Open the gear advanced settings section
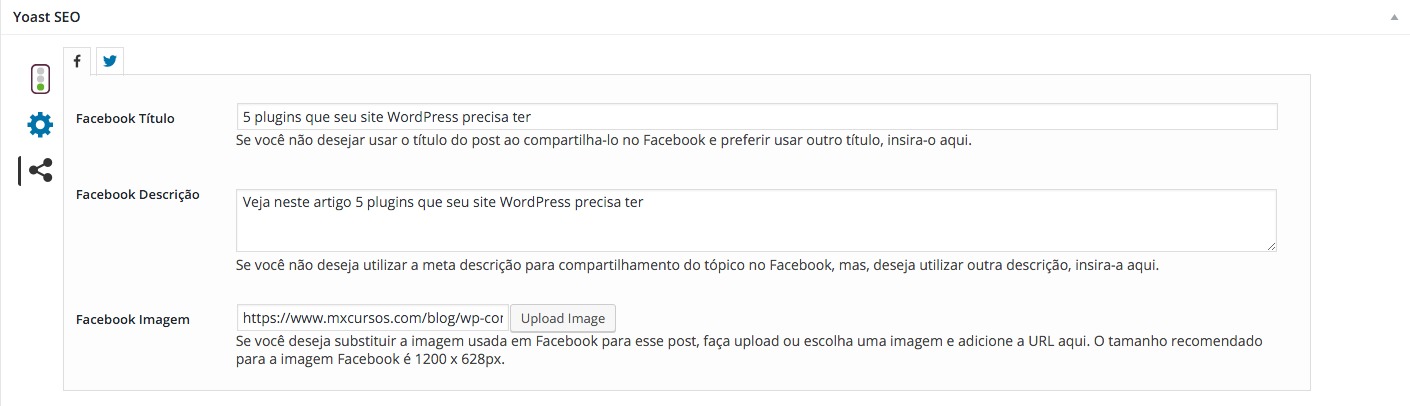Viewport: 1410px width, 406px height. 40,125
